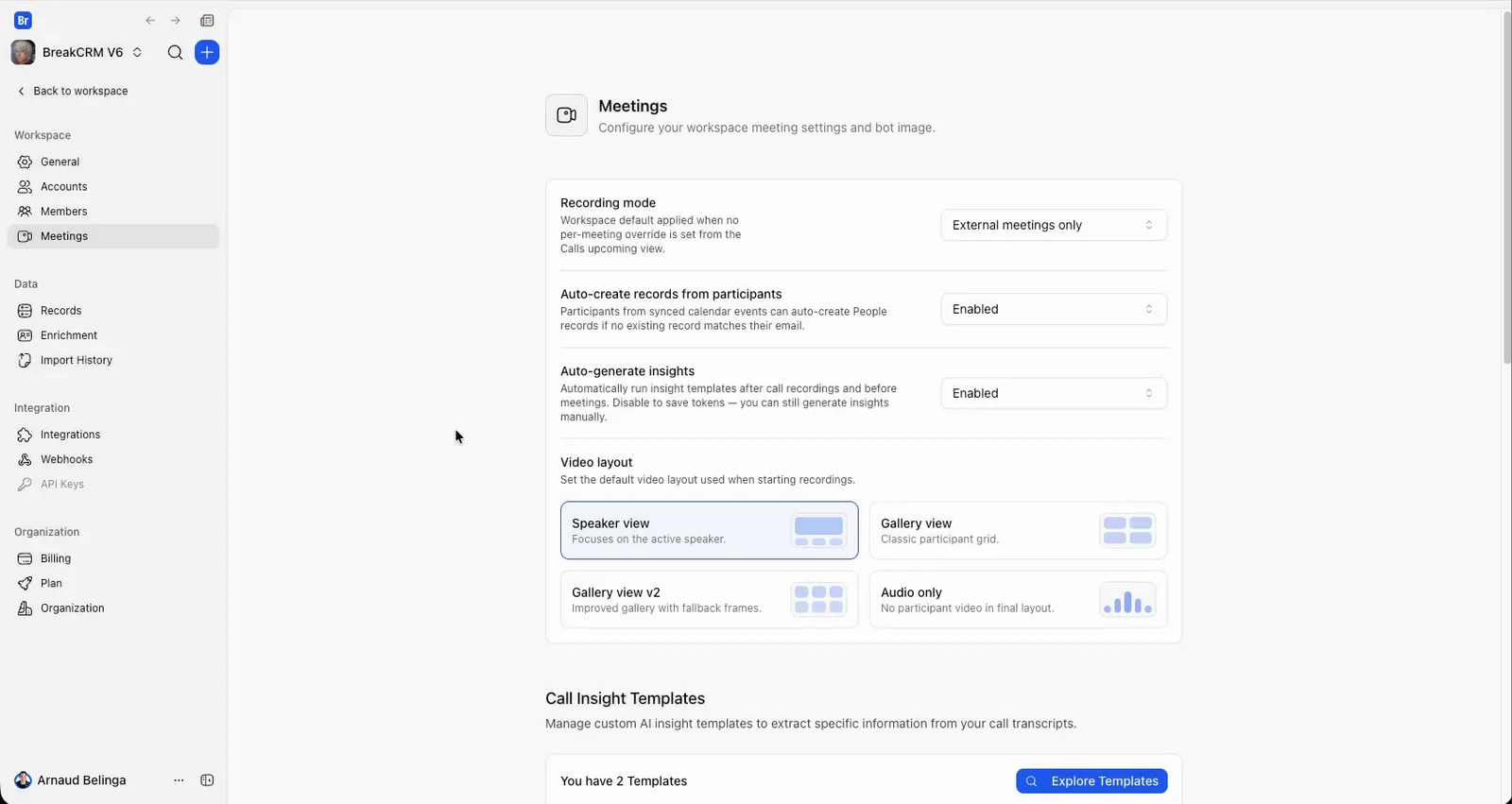
Task: Open the Meetings settings page in sidebar
Action: tap(113, 236)
